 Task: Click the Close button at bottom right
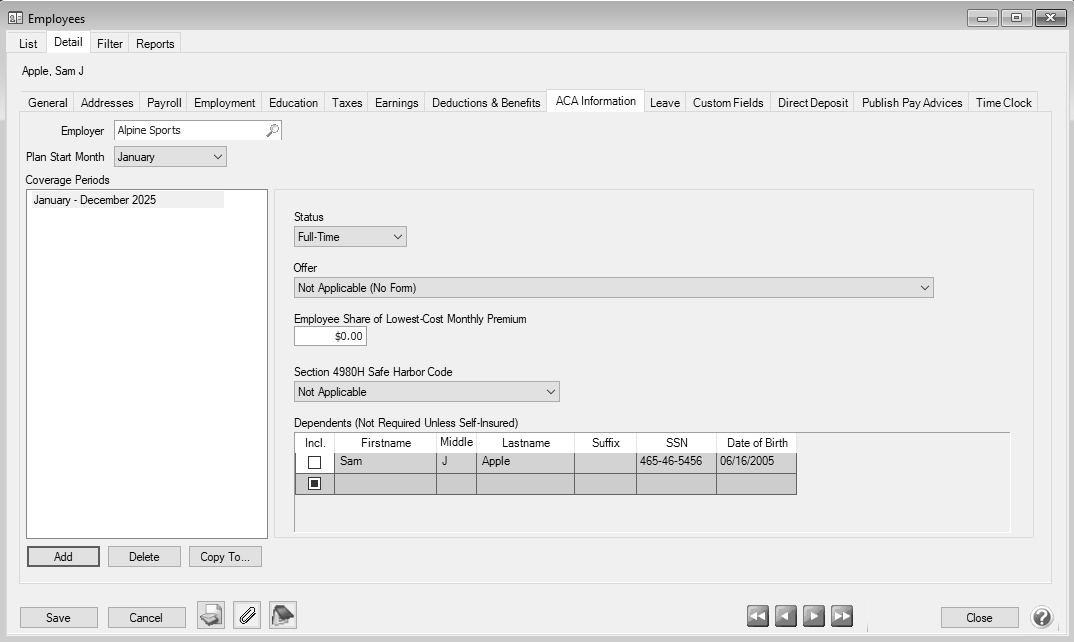click(979, 617)
